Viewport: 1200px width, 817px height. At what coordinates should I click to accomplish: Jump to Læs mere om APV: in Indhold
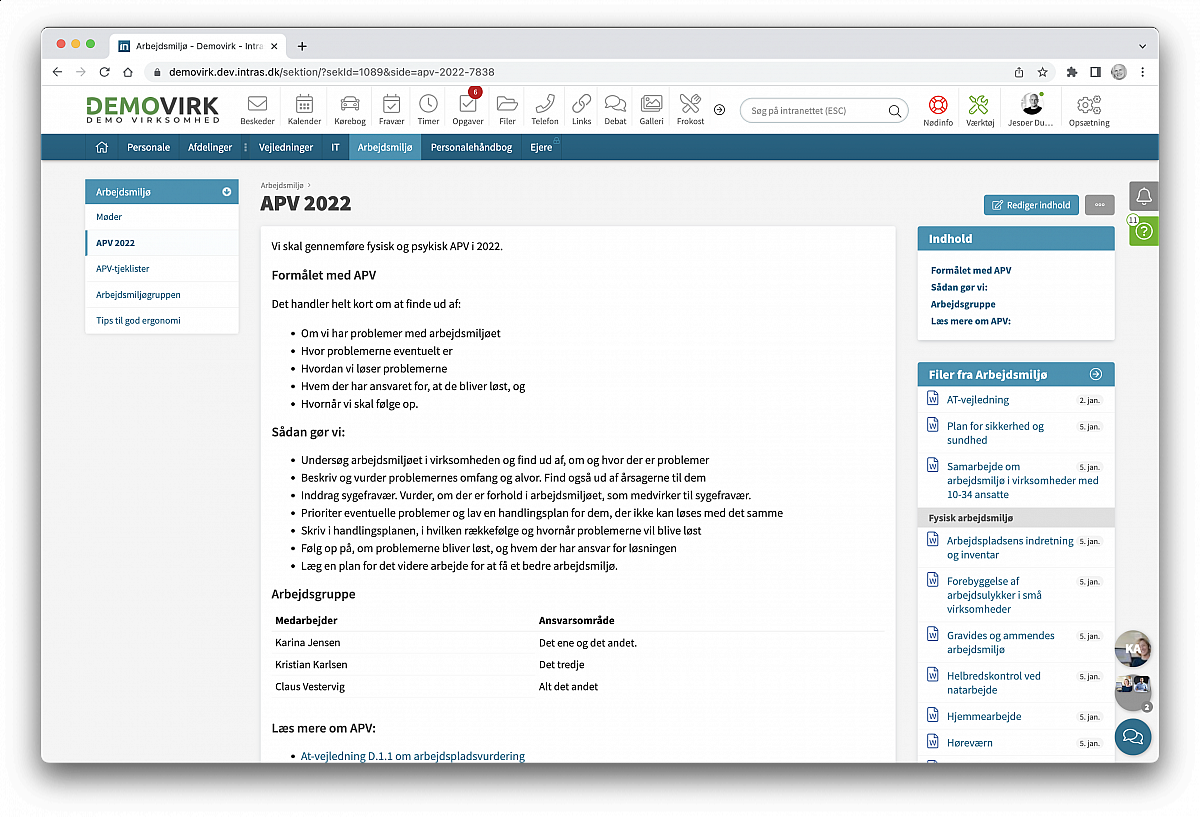[971, 321]
